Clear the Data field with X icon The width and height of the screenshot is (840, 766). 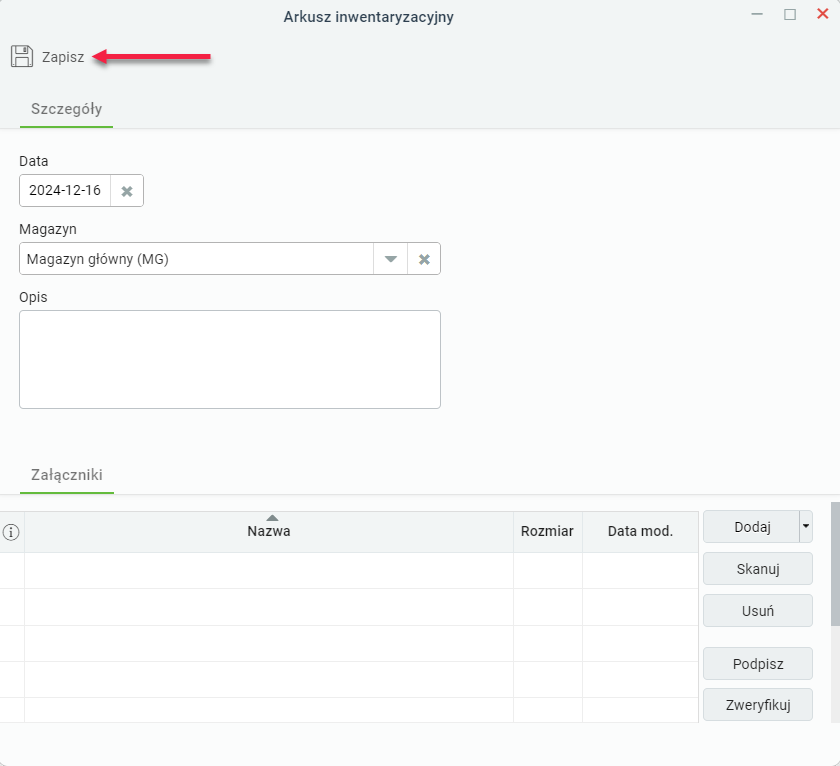(x=127, y=191)
